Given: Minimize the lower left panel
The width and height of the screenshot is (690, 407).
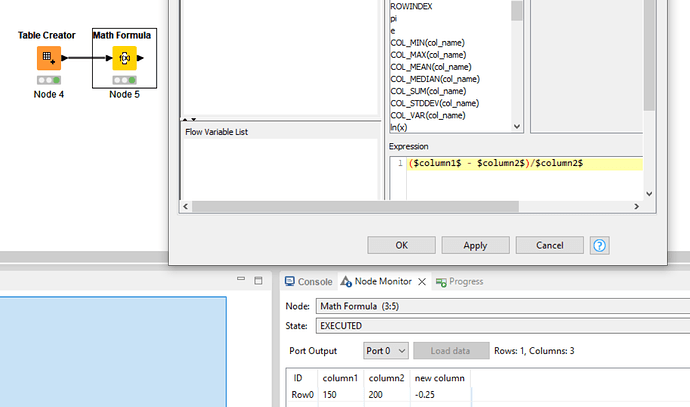Looking at the screenshot, I should [241, 280].
